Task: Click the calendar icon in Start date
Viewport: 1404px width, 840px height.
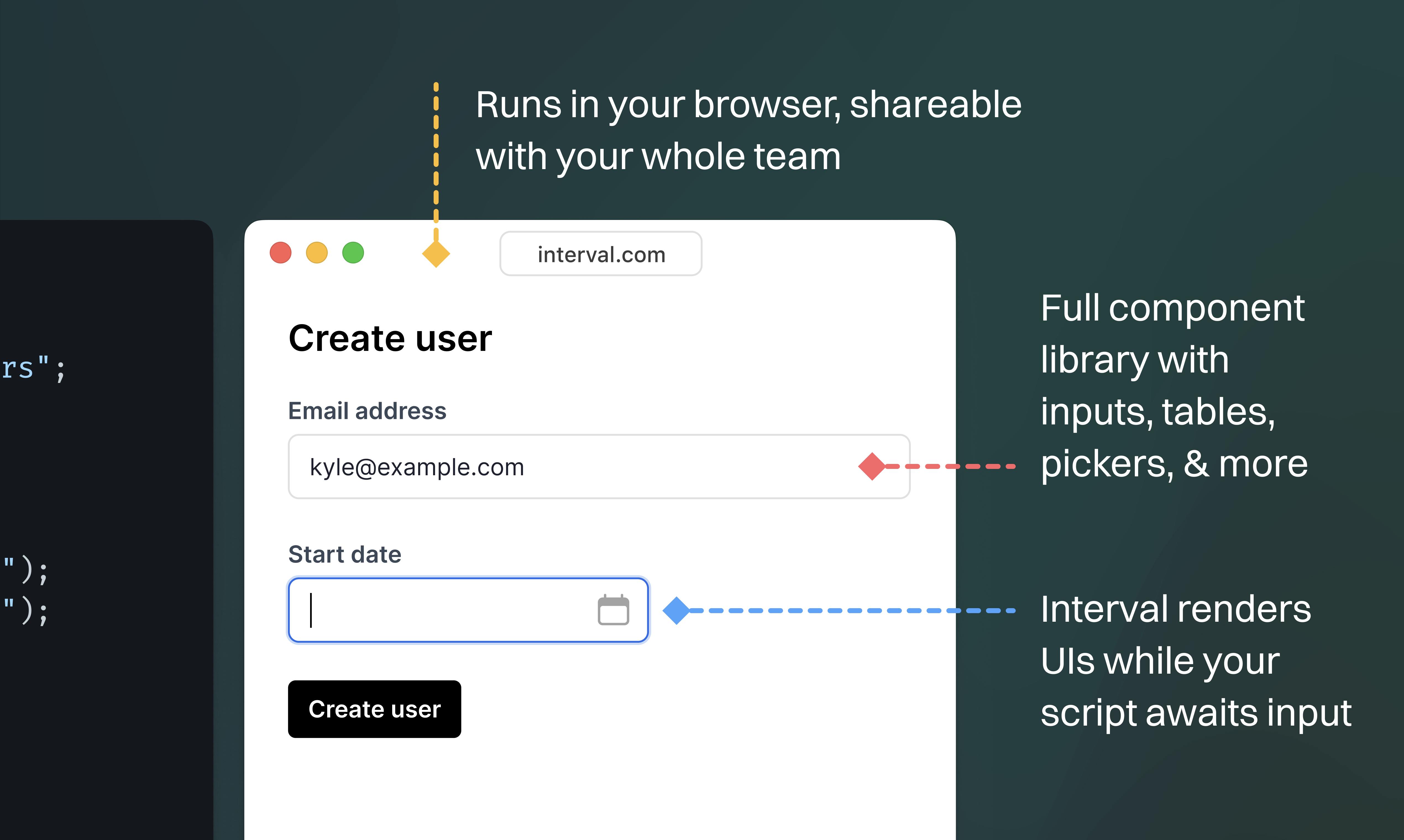Action: click(x=613, y=610)
